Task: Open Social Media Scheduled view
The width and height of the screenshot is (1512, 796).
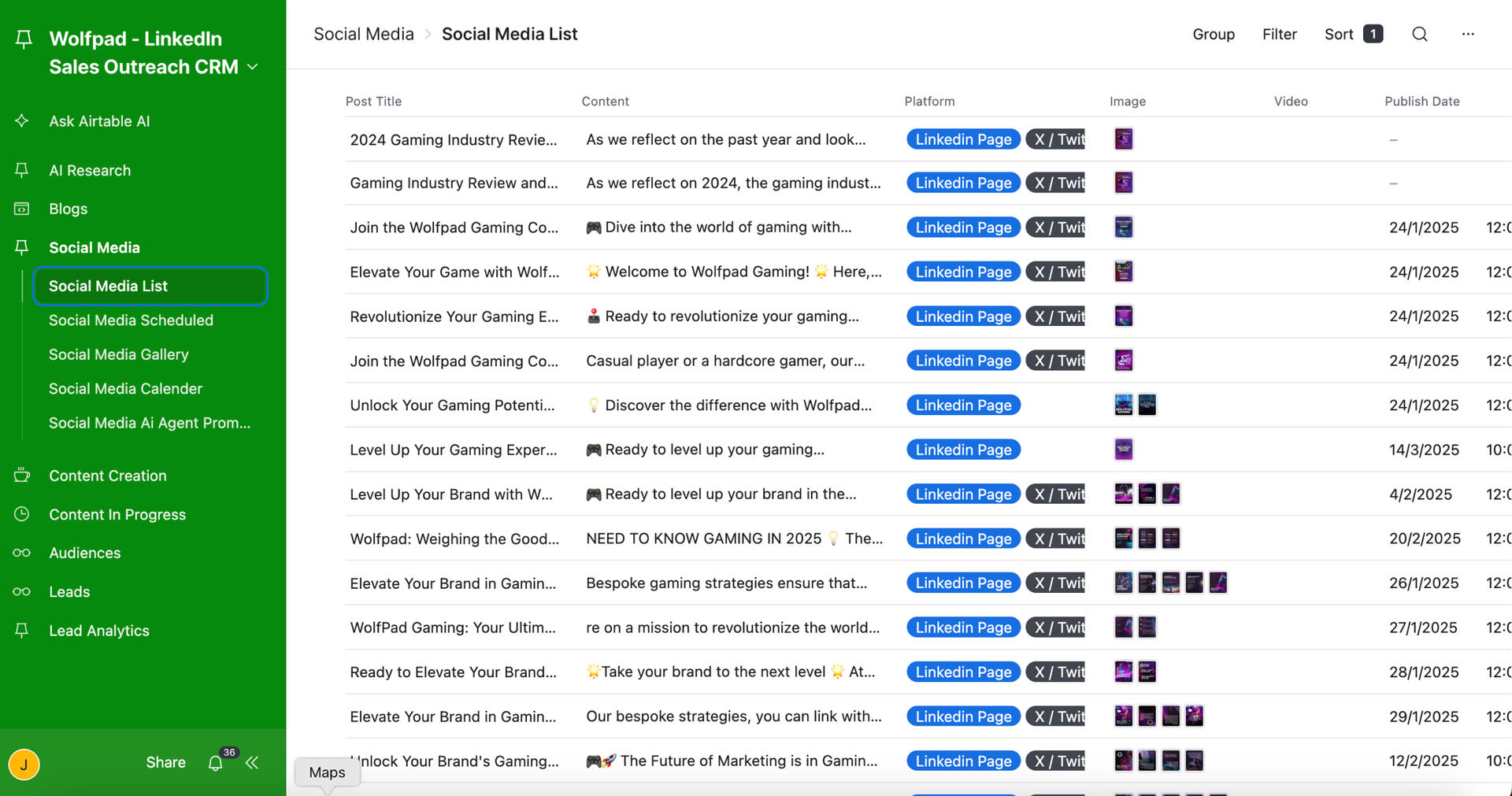Action: coord(131,320)
